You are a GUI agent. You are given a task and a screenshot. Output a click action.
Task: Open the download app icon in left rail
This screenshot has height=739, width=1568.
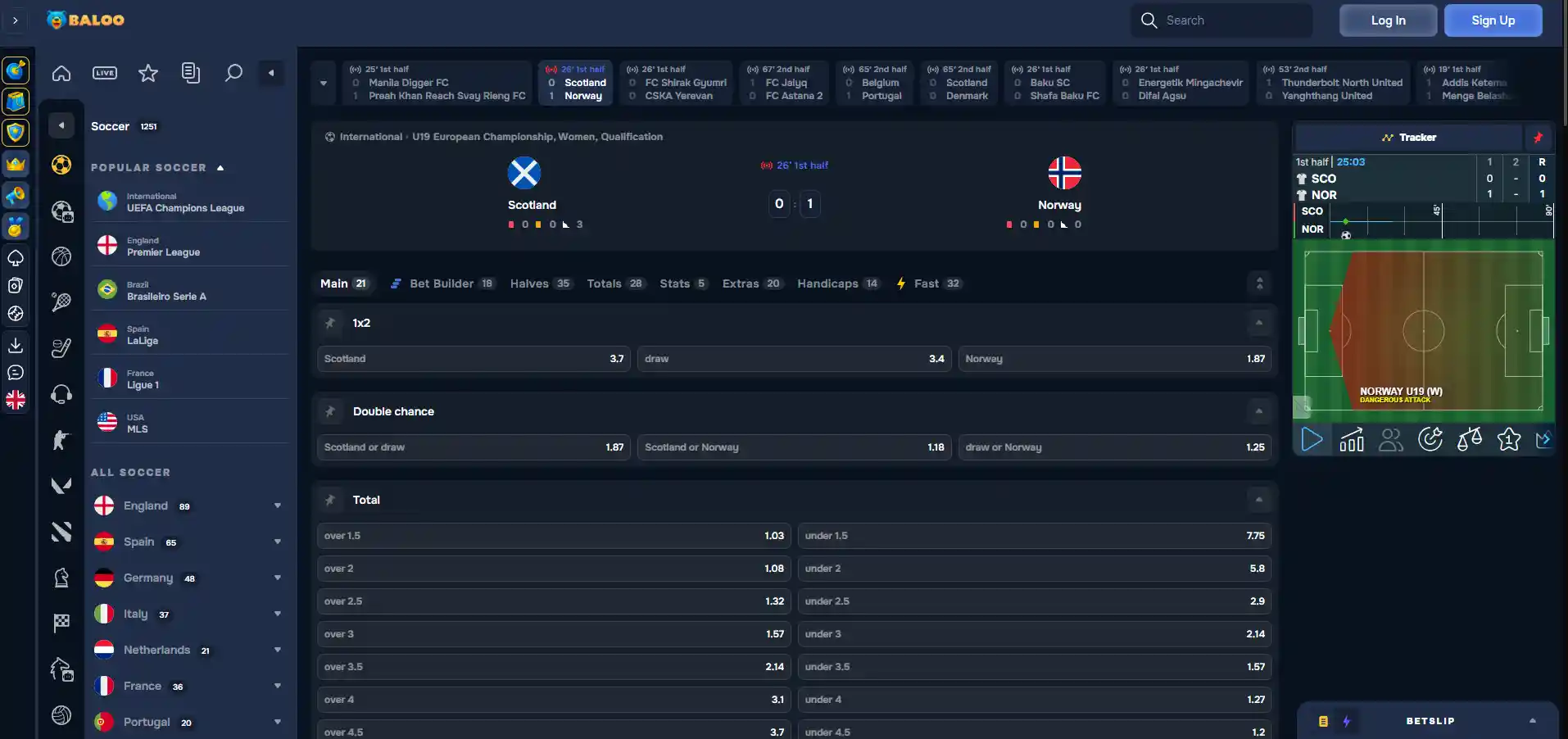(16, 345)
